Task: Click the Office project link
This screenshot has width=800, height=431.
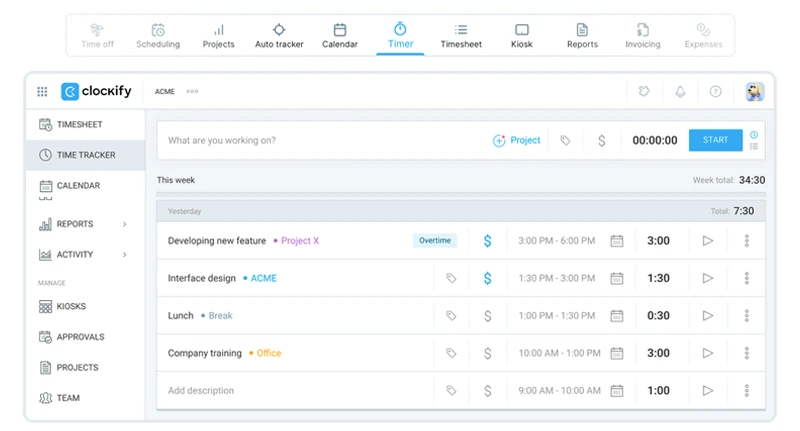Action: click(268, 353)
